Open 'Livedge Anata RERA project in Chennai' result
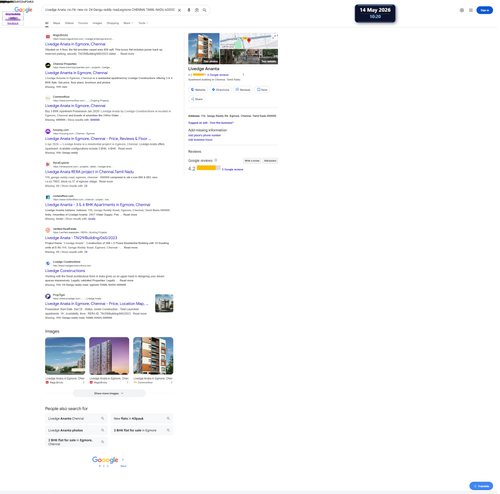The width and height of the screenshot is (500, 494). click(89, 172)
